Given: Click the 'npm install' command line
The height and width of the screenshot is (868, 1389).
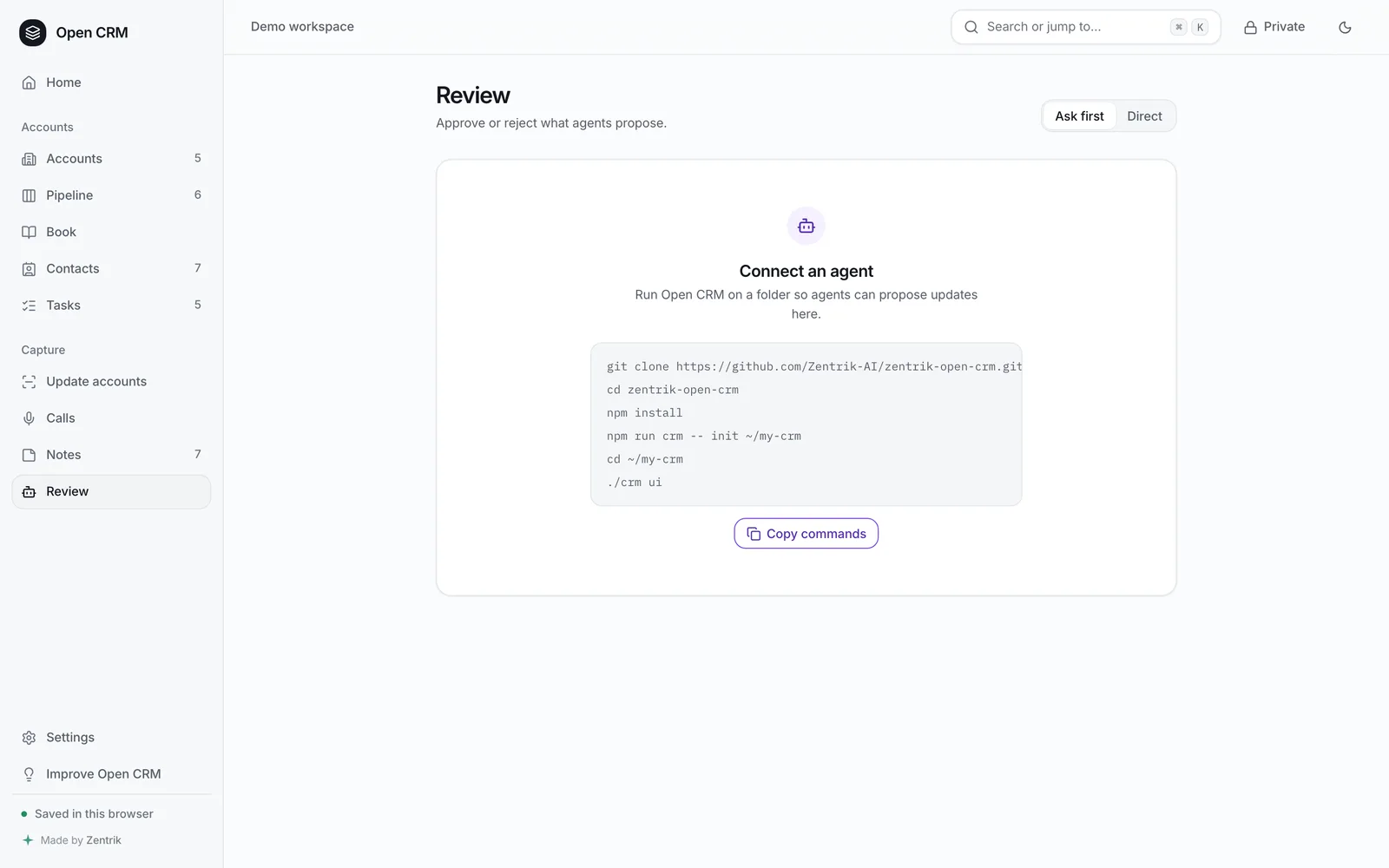Looking at the screenshot, I should click(x=645, y=413).
